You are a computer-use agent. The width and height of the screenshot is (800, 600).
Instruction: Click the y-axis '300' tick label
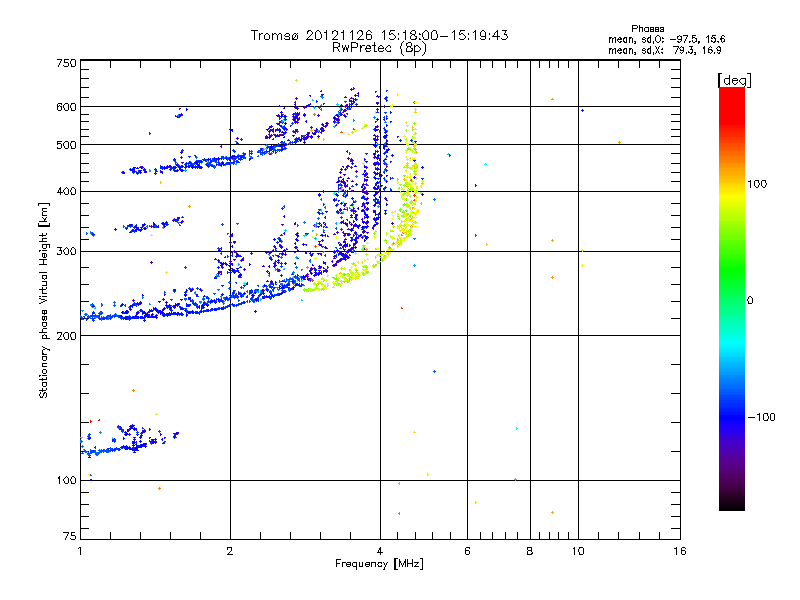pos(66,252)
